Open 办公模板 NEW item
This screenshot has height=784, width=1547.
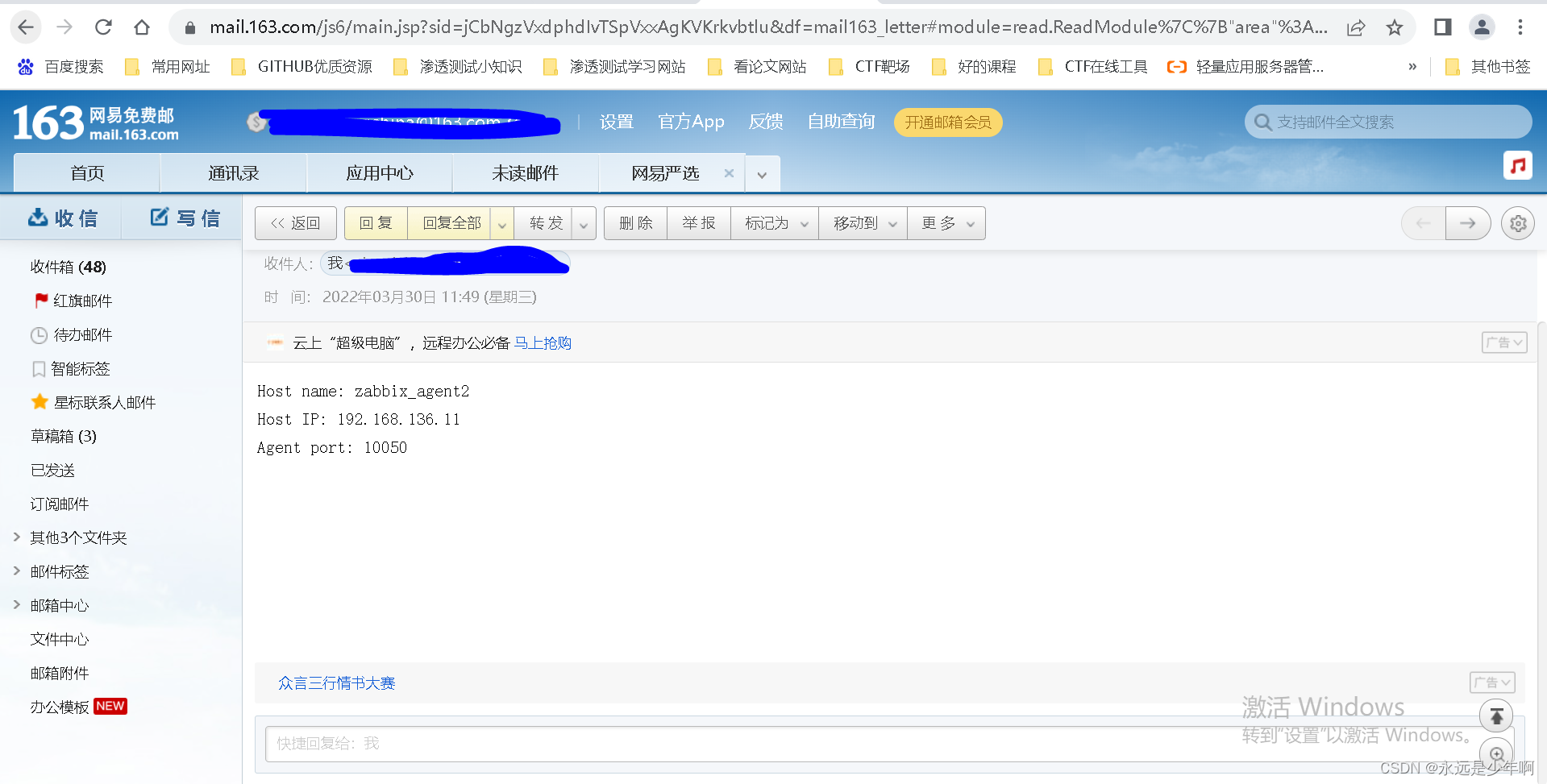point(78,707)
